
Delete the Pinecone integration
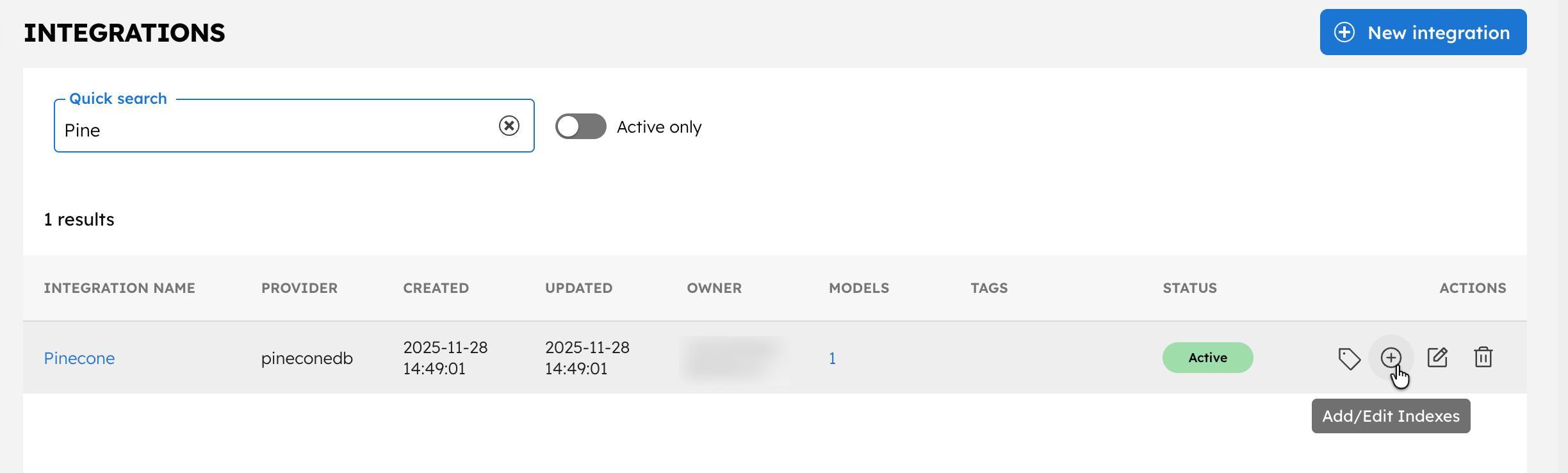1483,358
